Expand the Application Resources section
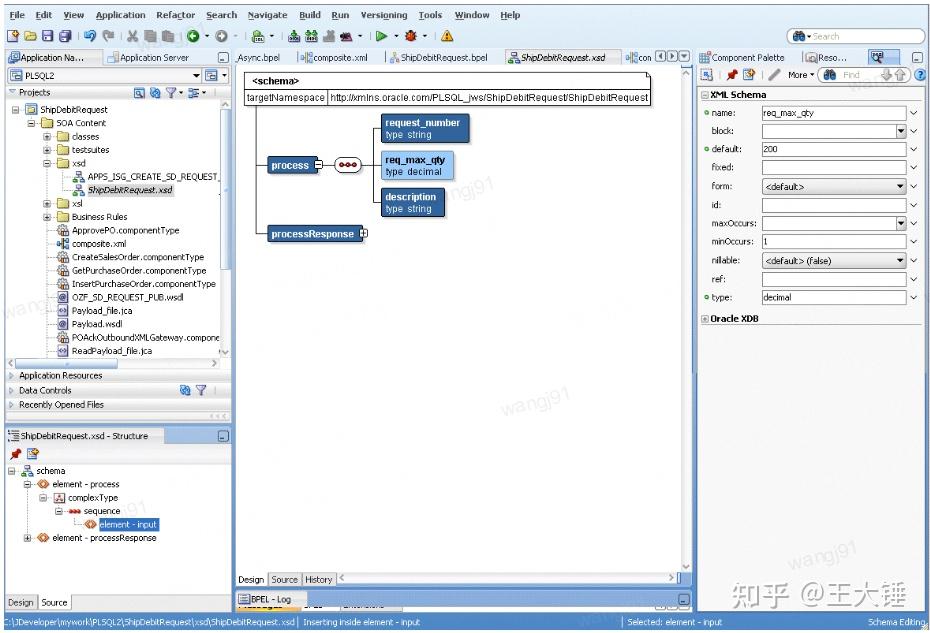 [11, 376]
